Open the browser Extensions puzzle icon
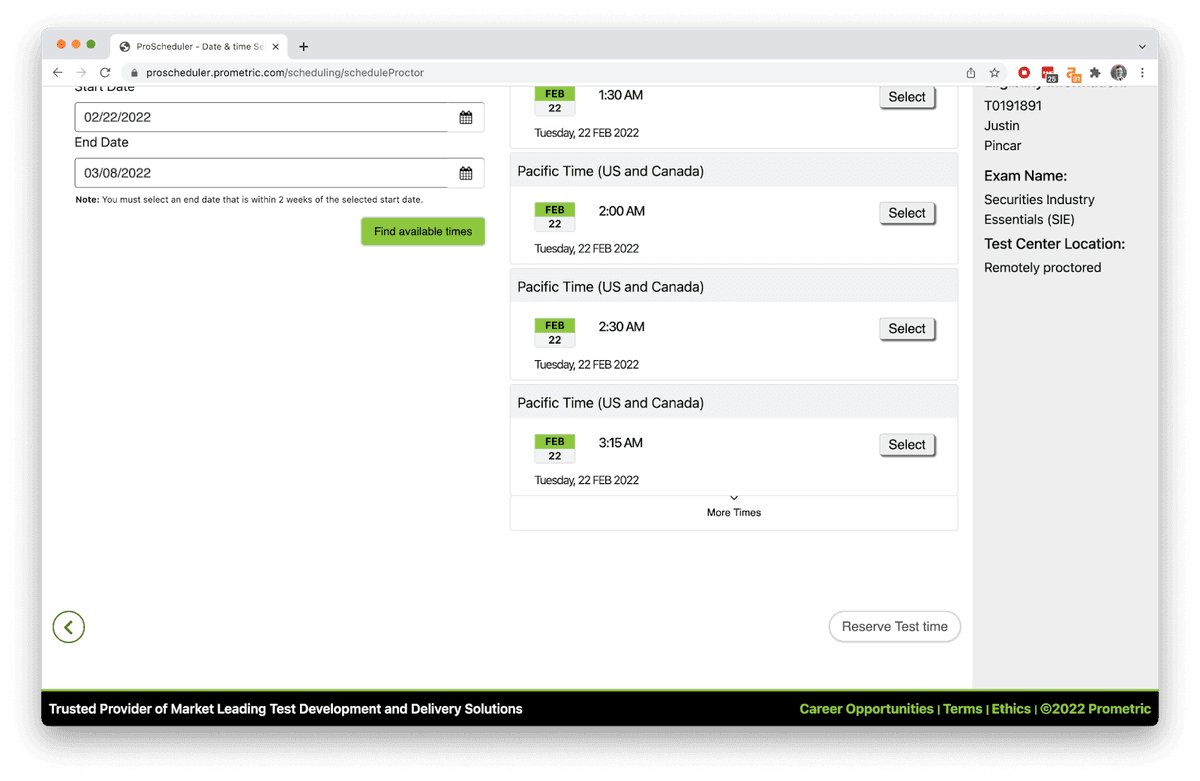 click(x=1096, y=73)
